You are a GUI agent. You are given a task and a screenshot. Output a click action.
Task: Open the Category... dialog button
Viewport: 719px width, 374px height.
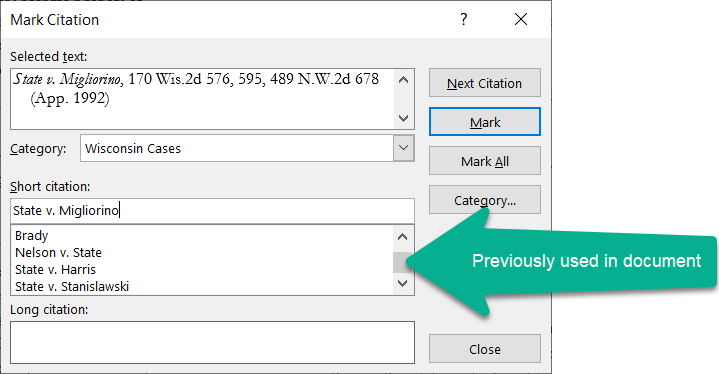coord(485,200)
